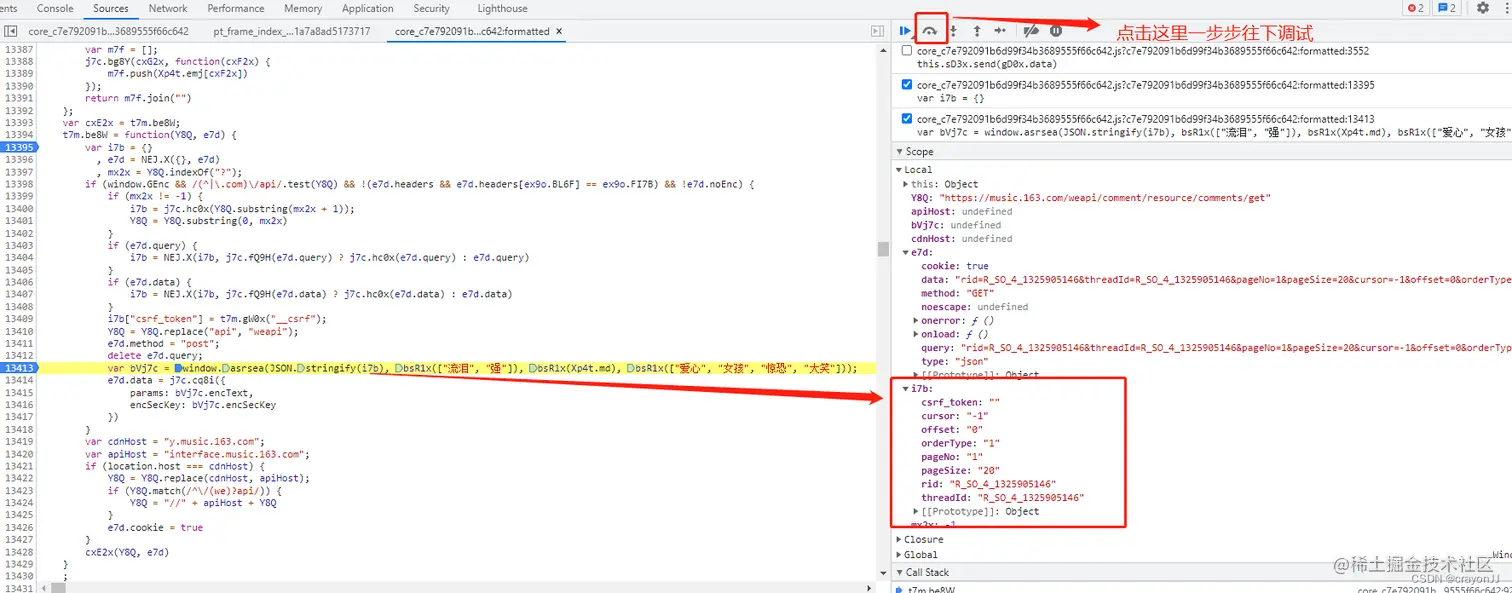Toggle pause on exceptions icon
The width and height of the screenshot is (1512, 593).
click(1056, 31)
